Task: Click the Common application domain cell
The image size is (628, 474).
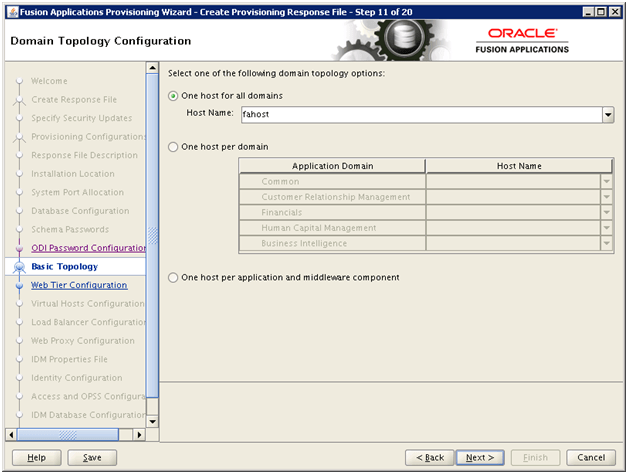Action: pos(332,182)
